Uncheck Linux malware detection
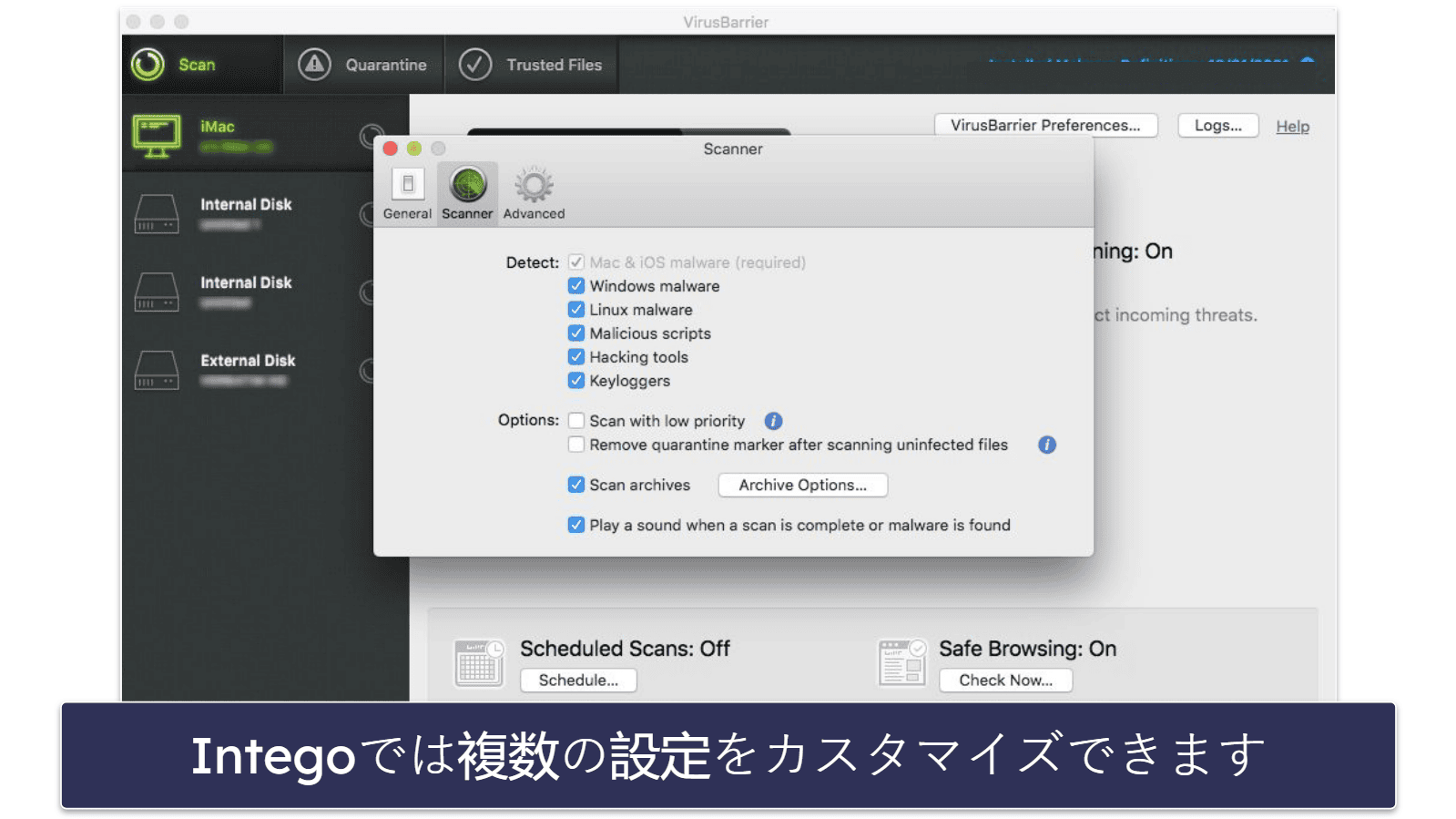 (x=576, y=310)
